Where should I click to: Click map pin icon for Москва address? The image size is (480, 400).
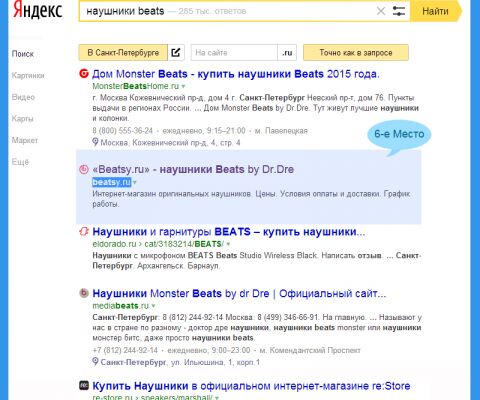(x=95, y=142)
